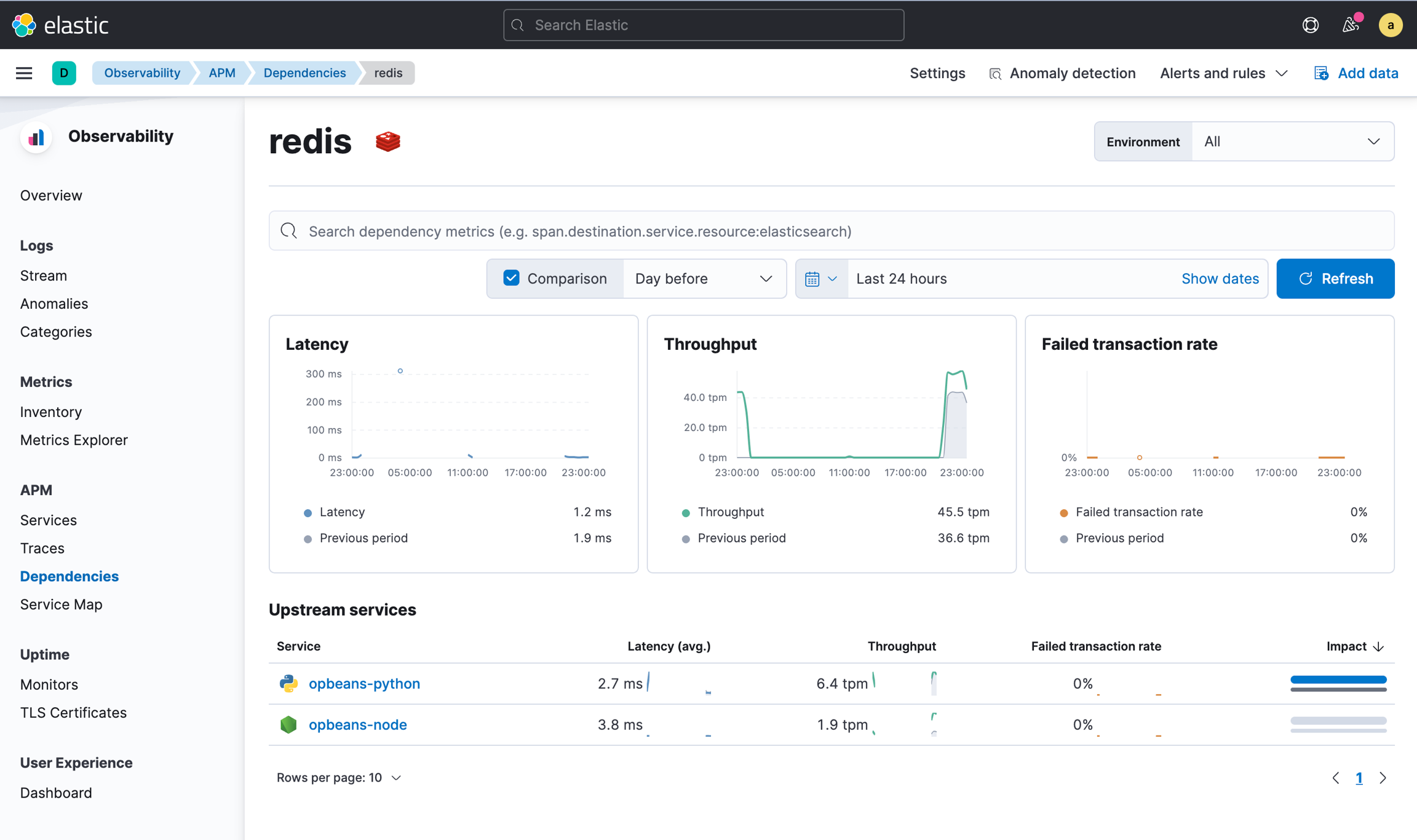Toggle Throughput Previous period legend item

coord(740,538)
